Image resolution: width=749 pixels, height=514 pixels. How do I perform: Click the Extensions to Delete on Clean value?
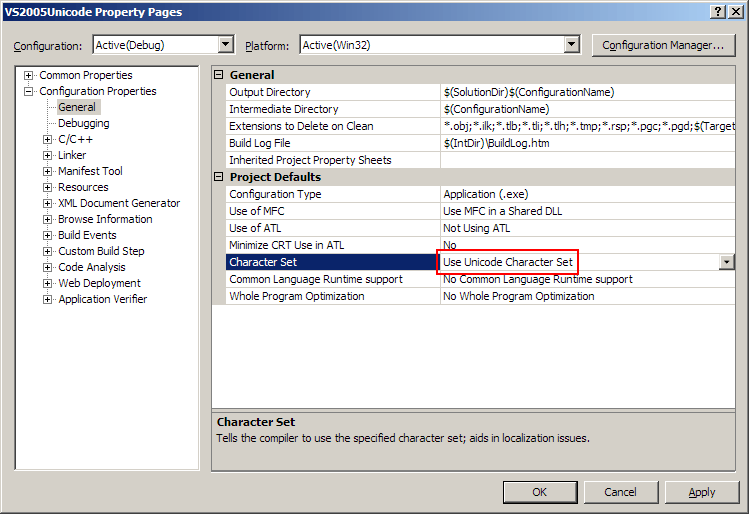click(588, 126)
